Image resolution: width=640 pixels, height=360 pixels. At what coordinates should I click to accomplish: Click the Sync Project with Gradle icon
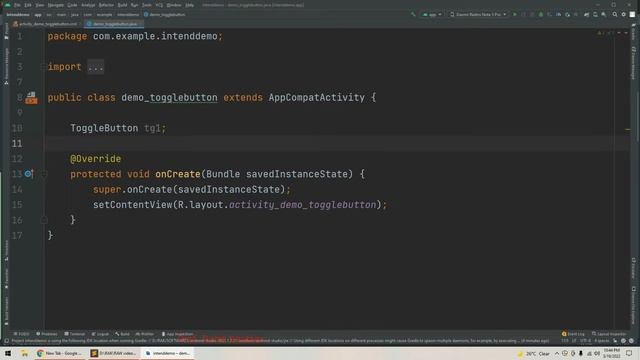click(x=587, y=15)
